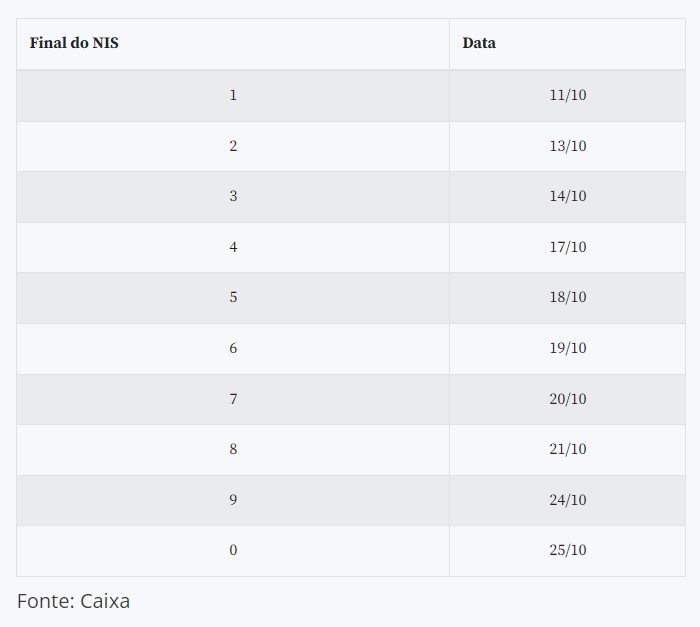
Task: Select the NIS ending 5 cell
Action: pyautogui.click(x=233, y=297)
